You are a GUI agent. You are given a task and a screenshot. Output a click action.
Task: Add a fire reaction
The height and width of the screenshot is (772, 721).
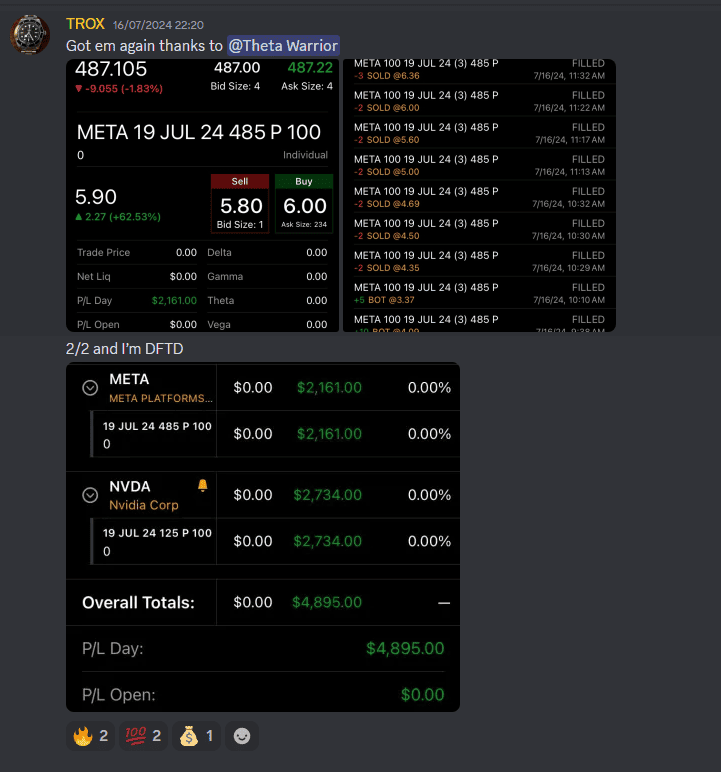91,736
